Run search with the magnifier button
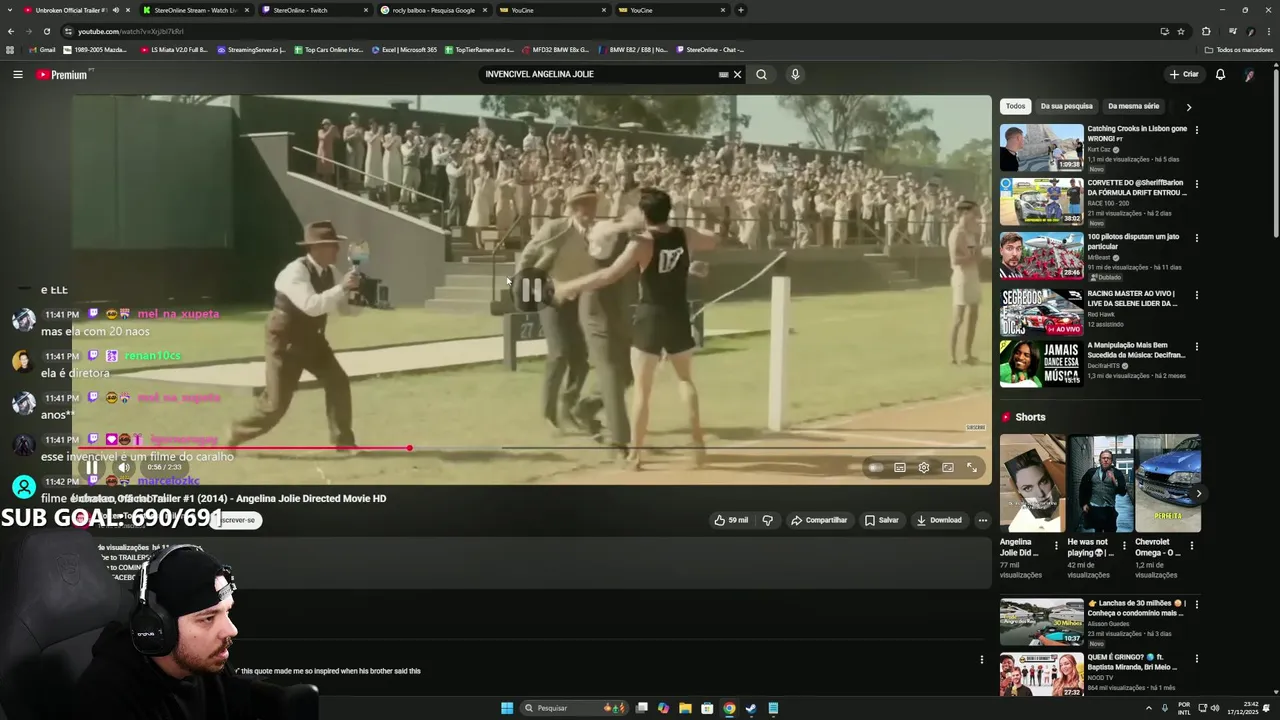 761,74
